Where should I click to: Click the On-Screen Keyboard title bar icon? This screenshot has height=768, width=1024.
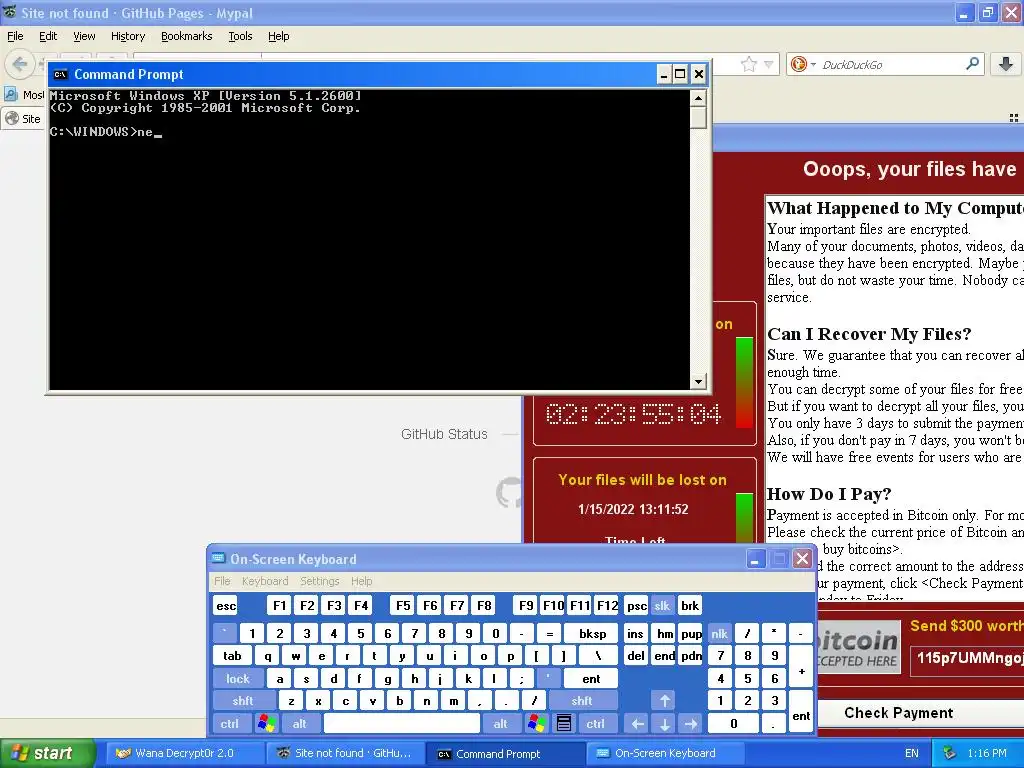click(217, 559)
